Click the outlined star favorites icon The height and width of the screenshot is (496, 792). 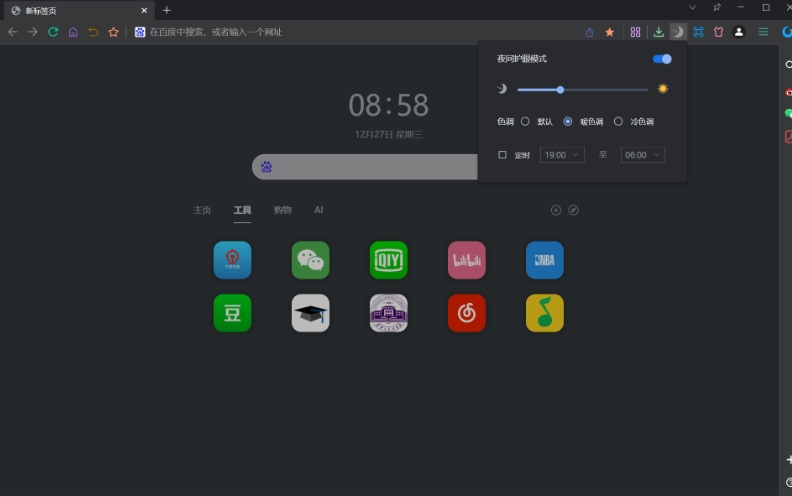(x=114, y=32)
